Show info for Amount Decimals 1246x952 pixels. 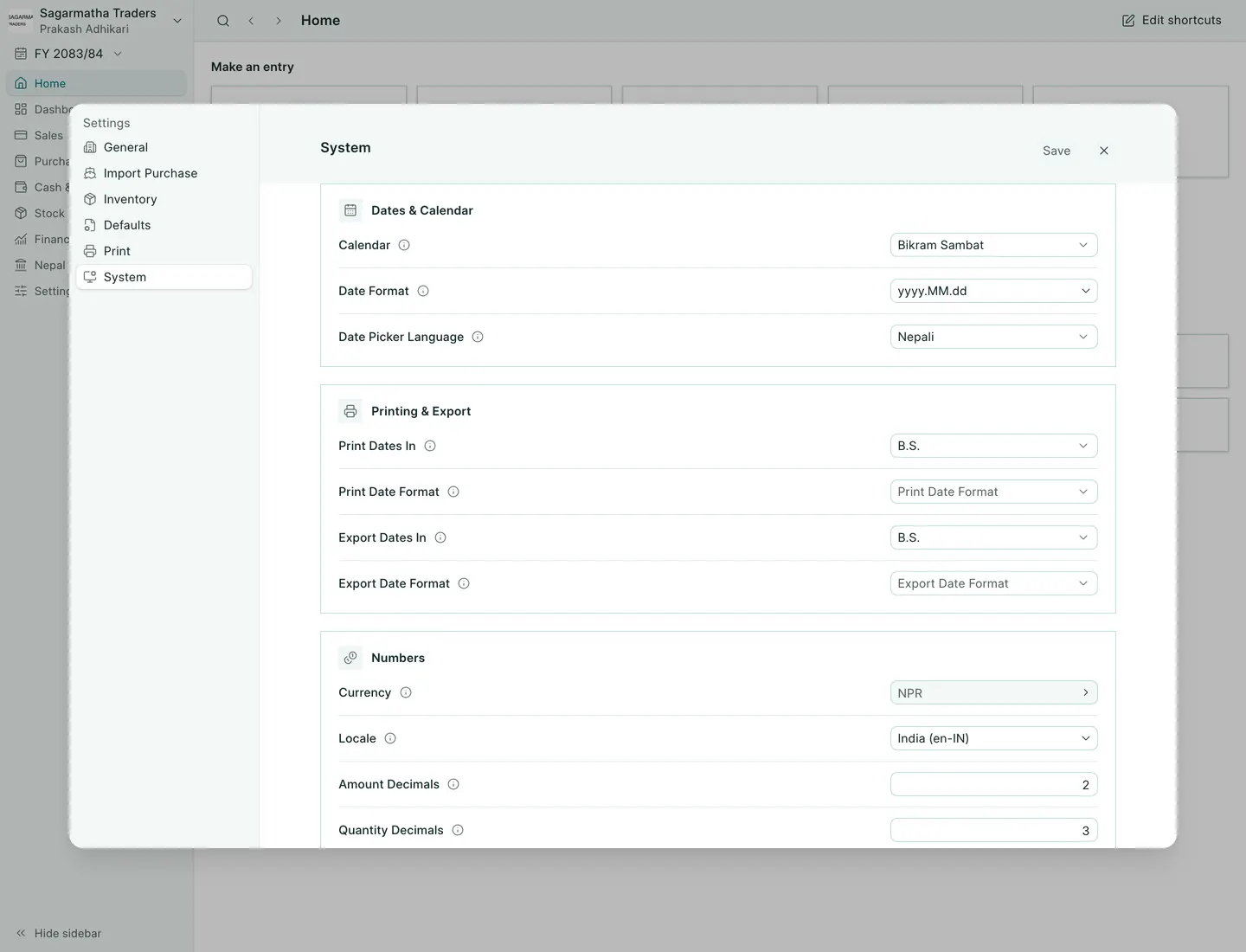pyautogui.click(x=453, y=784)
